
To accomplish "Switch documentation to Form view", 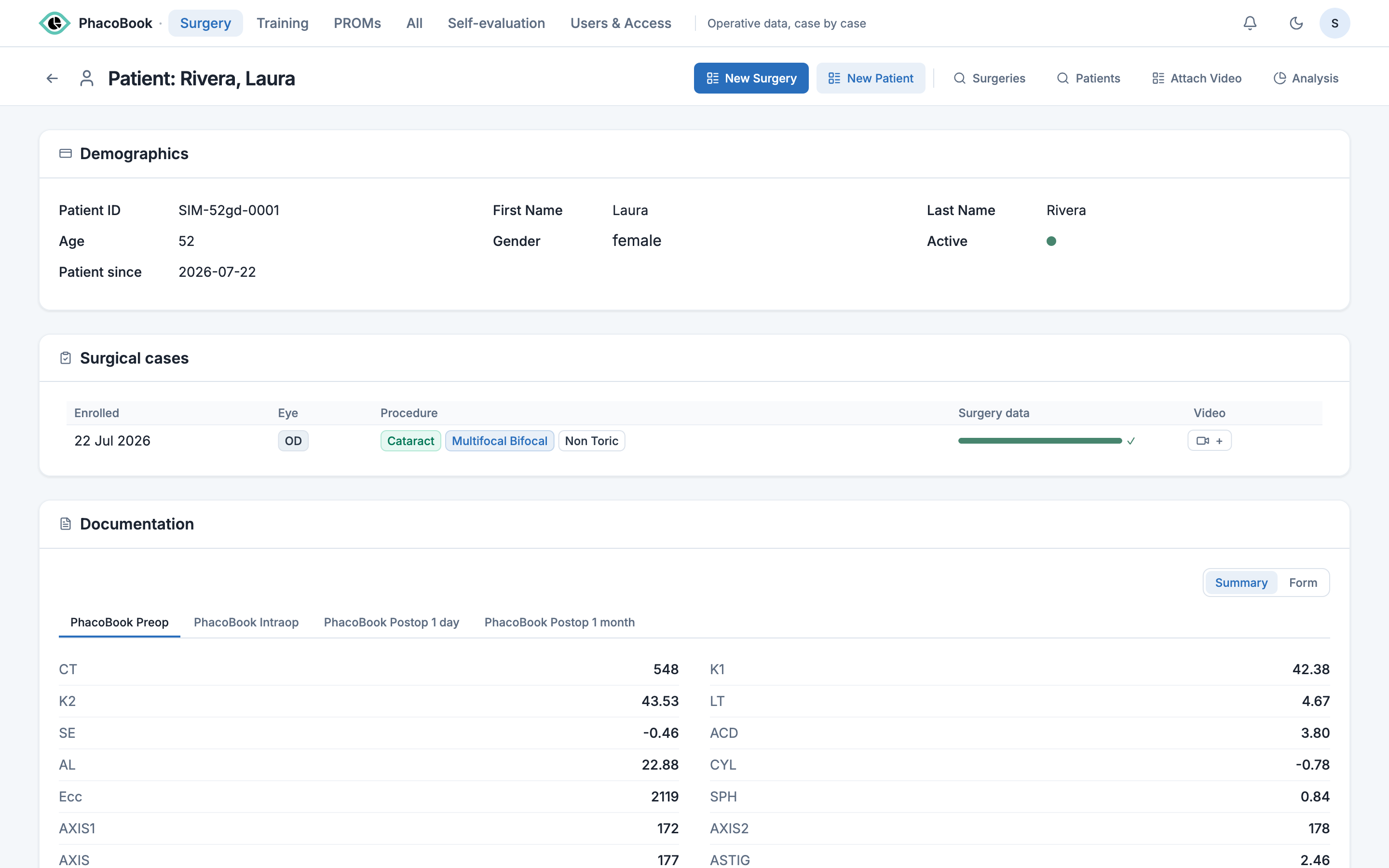I will [x=1303, y=583].
